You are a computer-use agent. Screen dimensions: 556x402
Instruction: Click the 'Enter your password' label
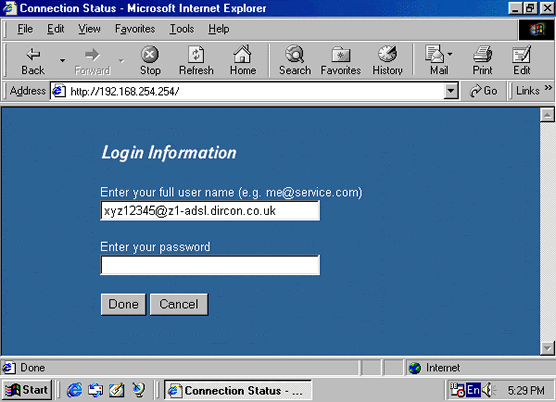[155, 247]
